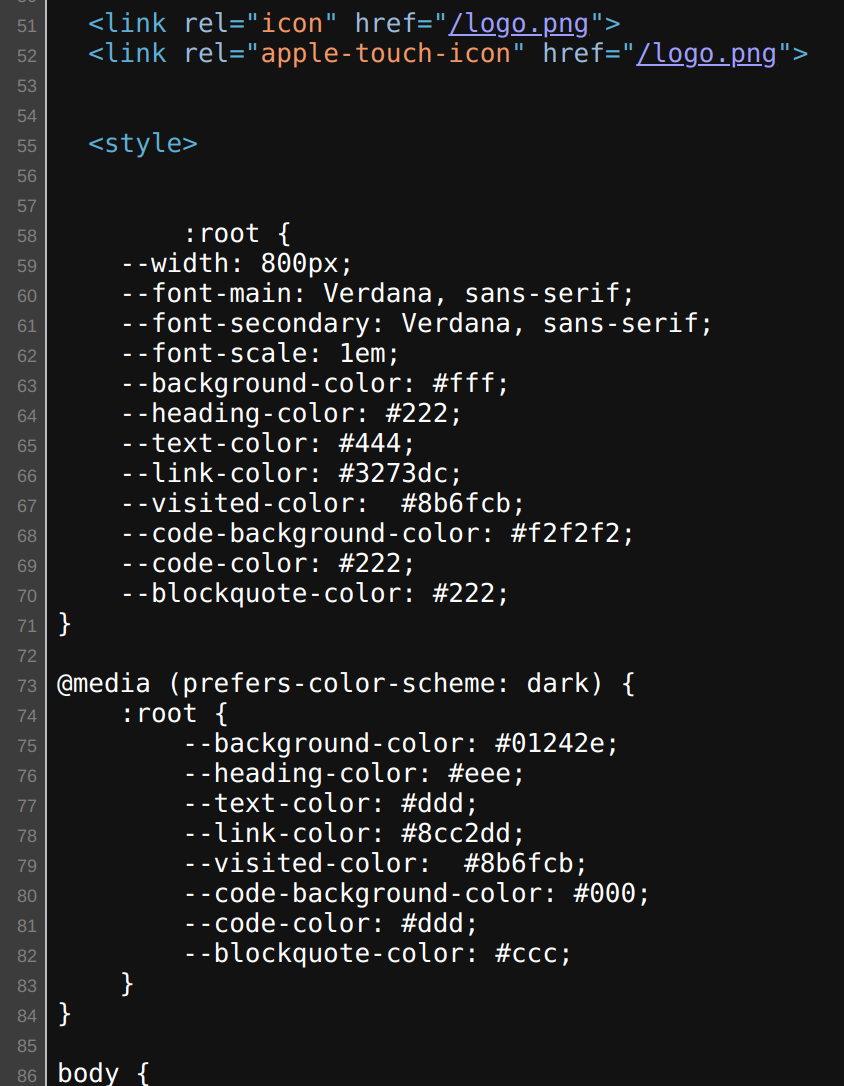Click line number 55

coord(27,145)
